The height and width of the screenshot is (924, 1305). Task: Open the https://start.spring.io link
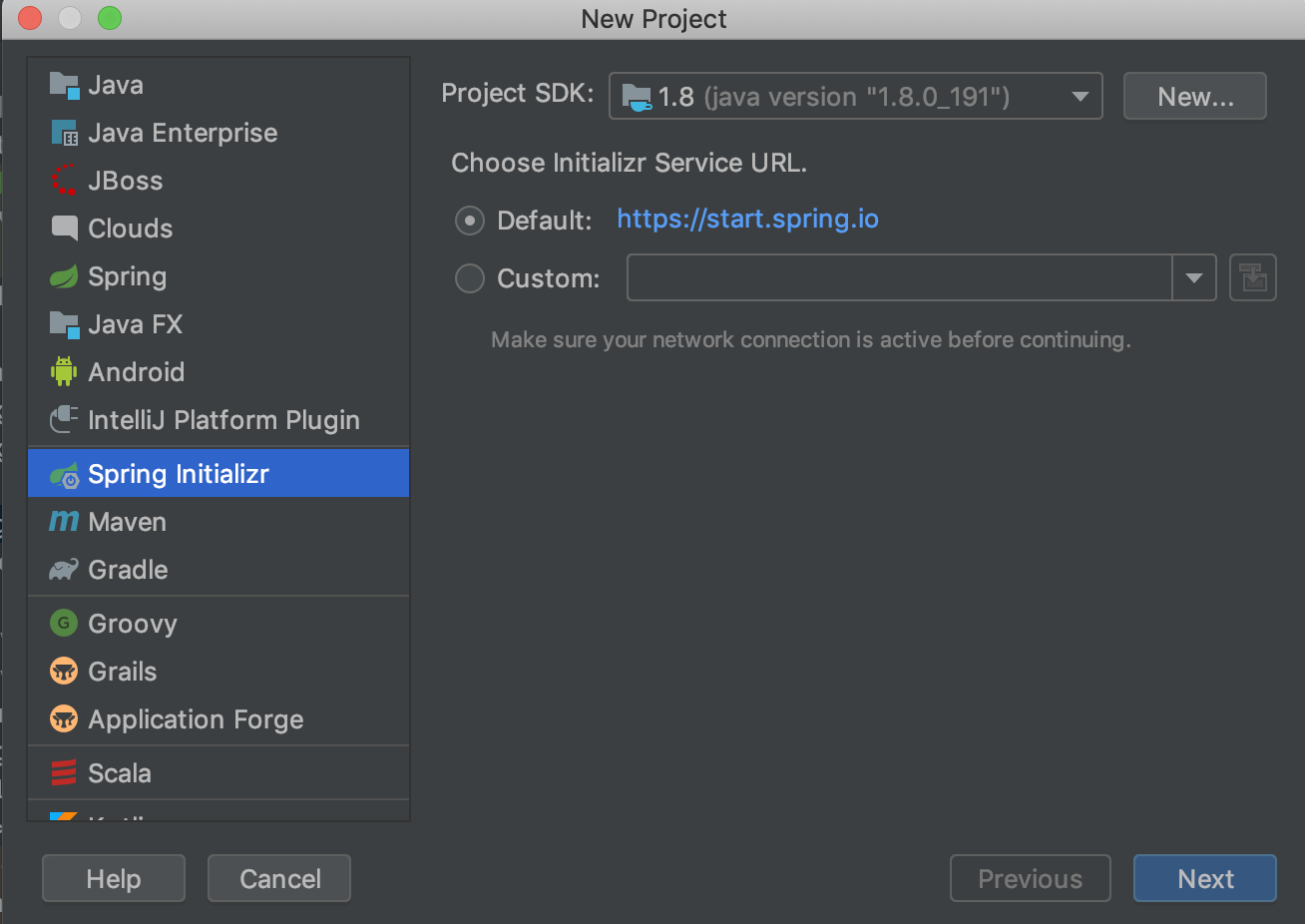tap(748, 220)
